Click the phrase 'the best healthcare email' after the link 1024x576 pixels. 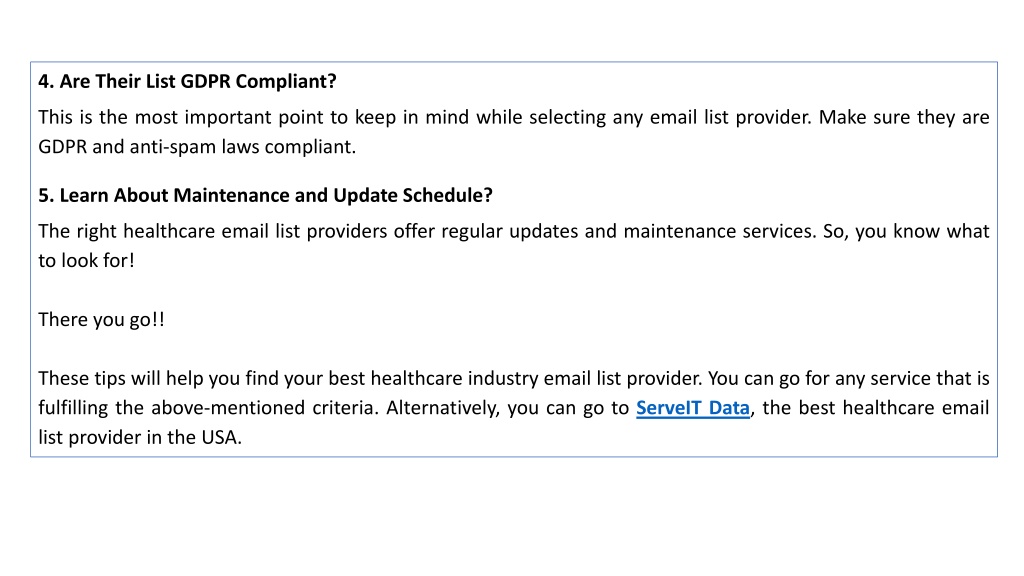coord(876,408)
